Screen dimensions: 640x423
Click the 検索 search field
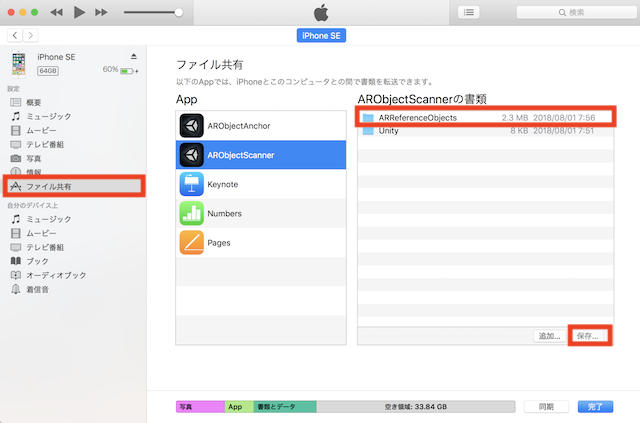coord(576,12)
